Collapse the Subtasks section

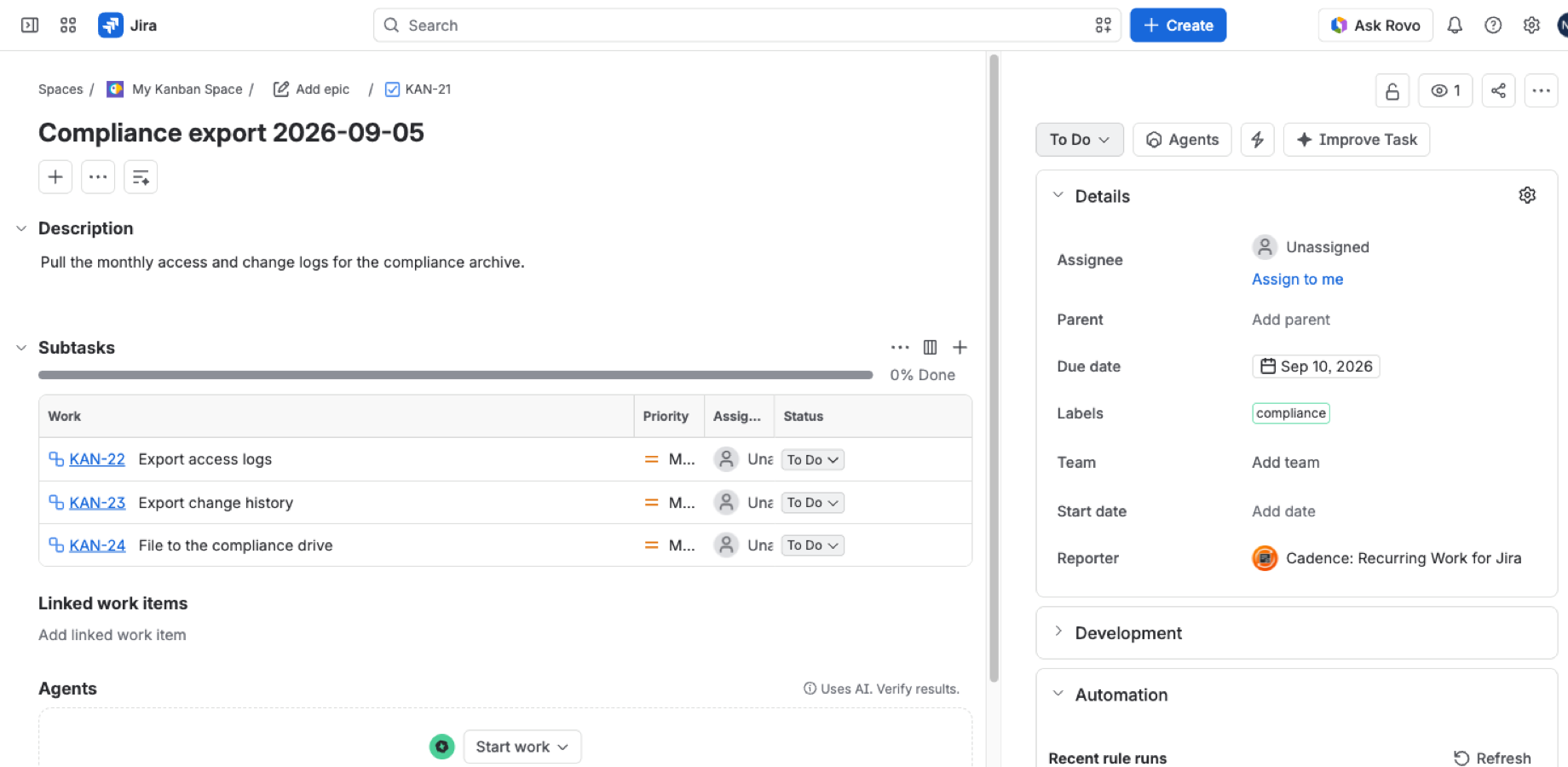(x=21, y=348)
